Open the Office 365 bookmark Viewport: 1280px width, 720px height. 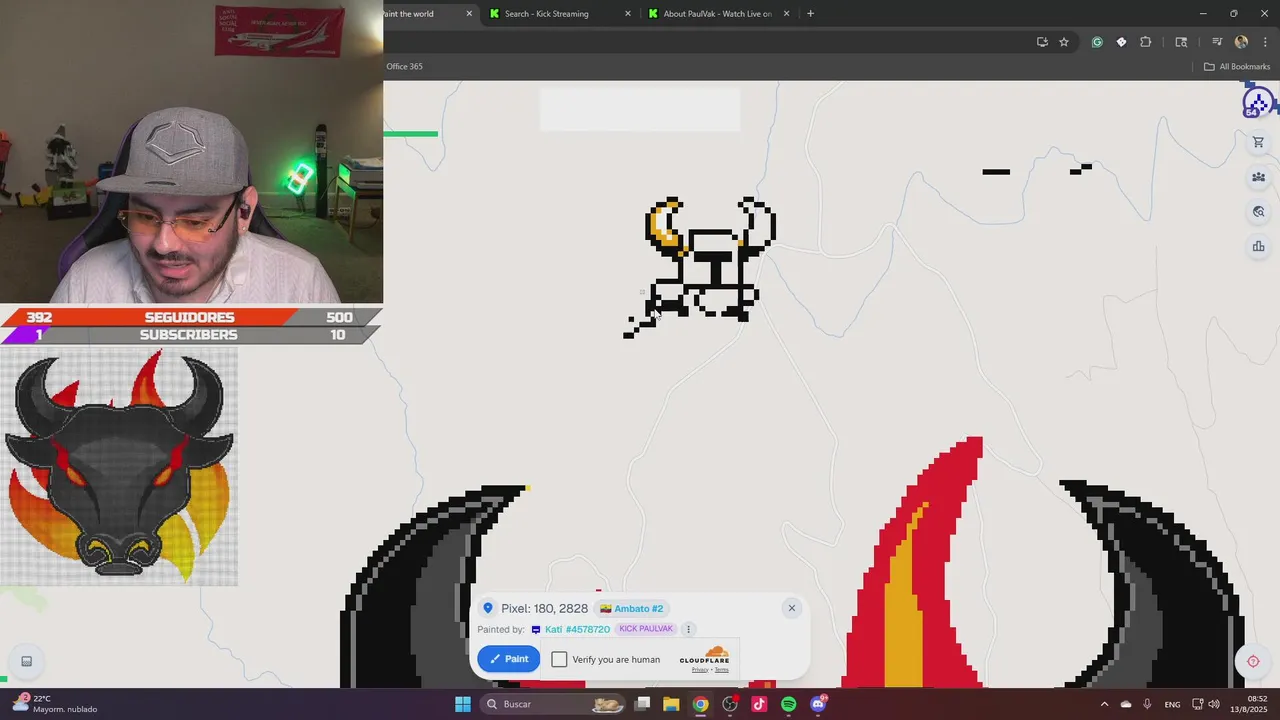click(x=404, y=66)
